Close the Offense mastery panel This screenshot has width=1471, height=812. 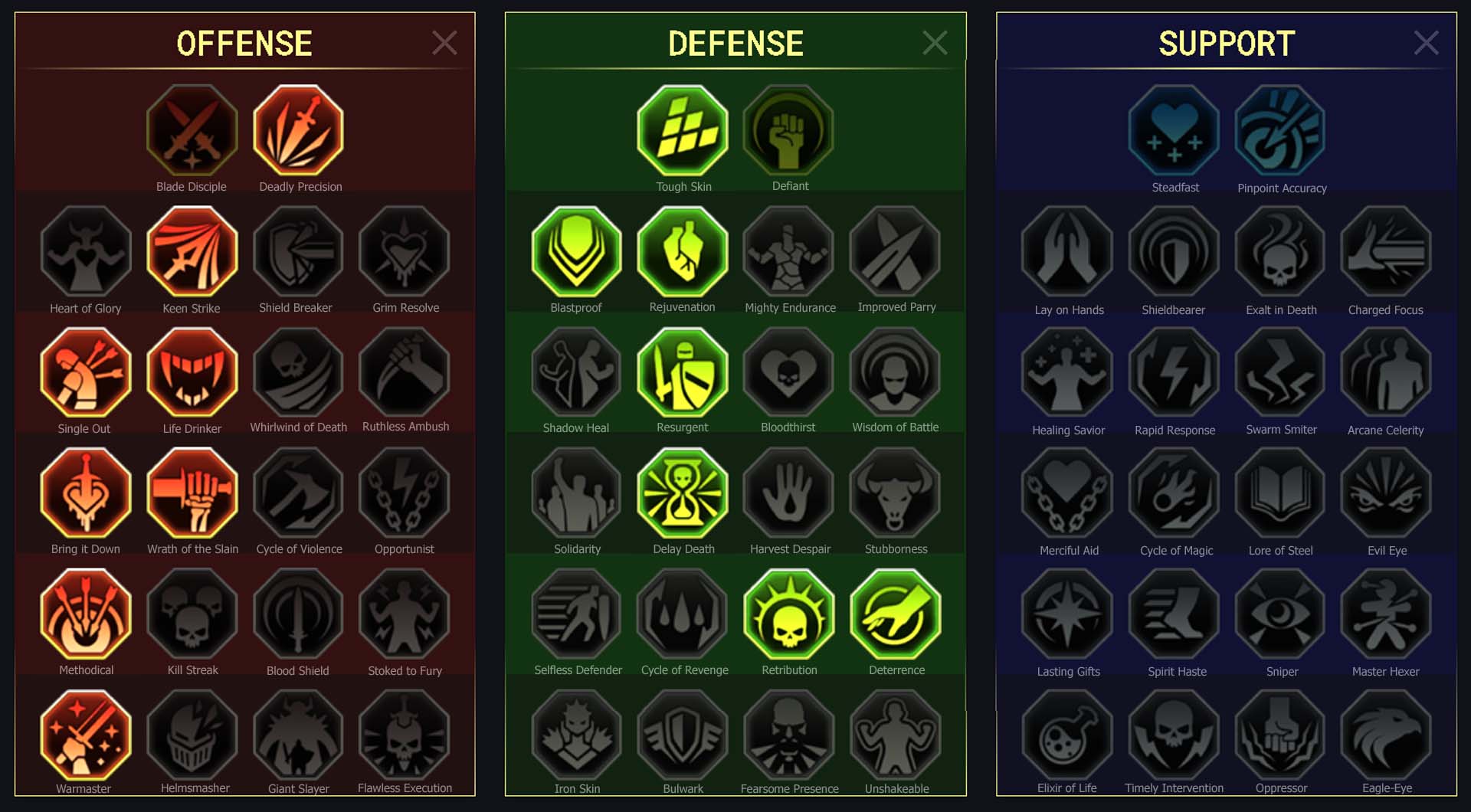click(x=444, y=43)
